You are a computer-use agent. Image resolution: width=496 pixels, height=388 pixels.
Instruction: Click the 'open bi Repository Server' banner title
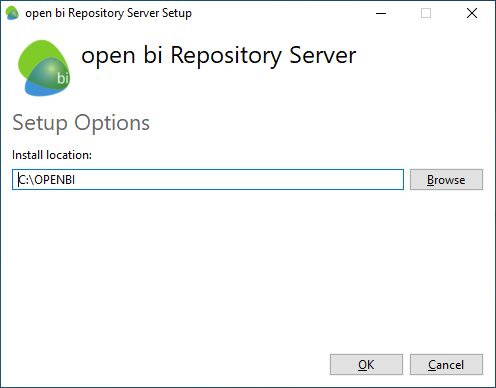[x=219, y=56]
